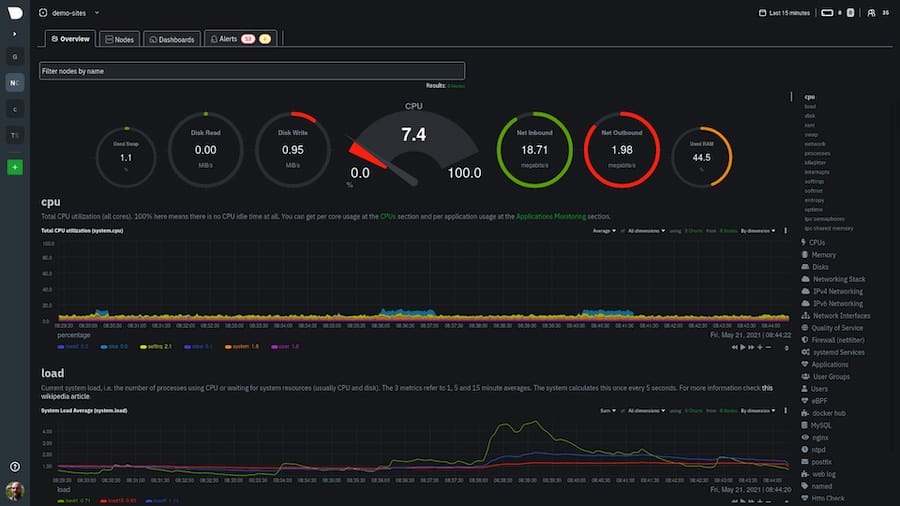Screen dimensions: 900x506
Task: Open the MySQL section in right menu
Action: tap(823, 424)
